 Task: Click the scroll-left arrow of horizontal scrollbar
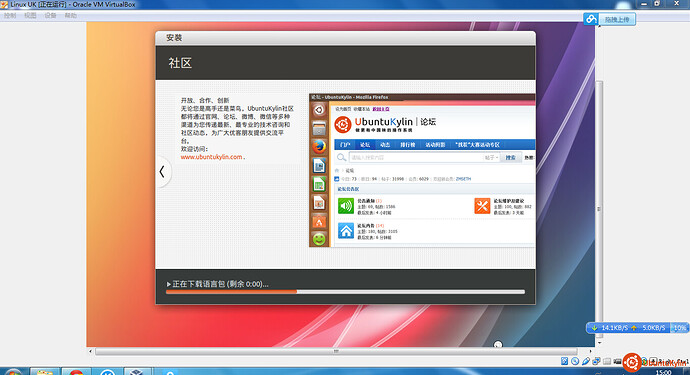click(x=90, y=351)
